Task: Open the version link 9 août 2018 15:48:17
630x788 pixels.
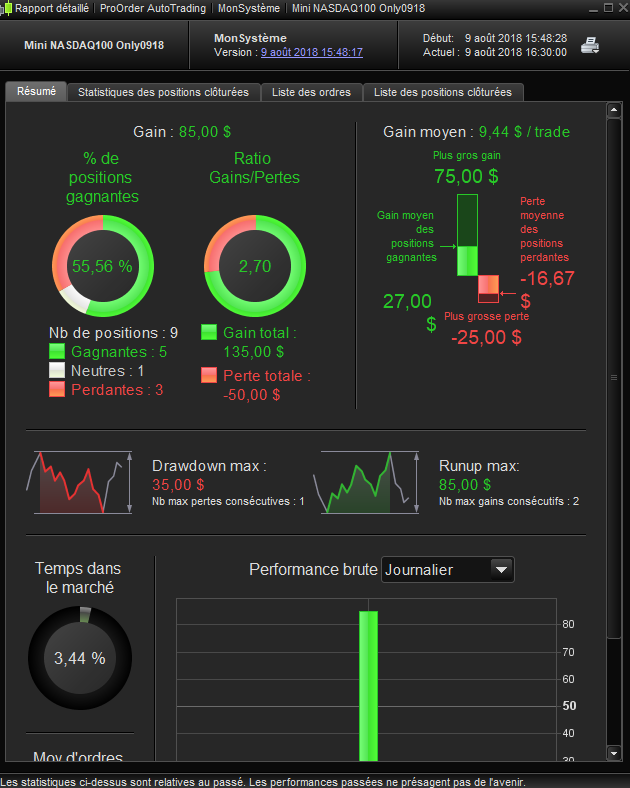Action: click(x=311, y=52)
